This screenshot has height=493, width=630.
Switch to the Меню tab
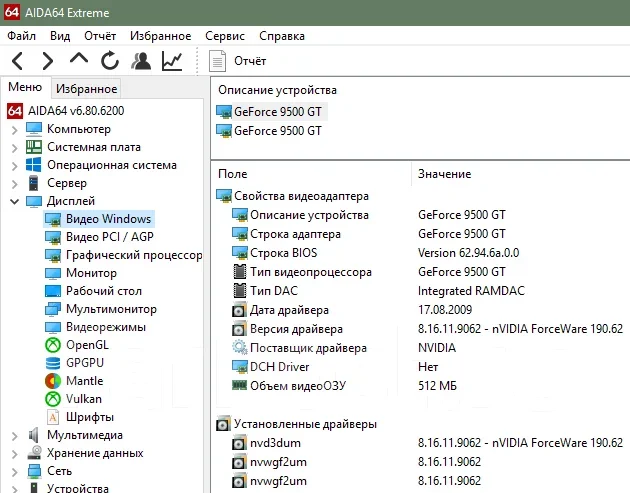[x=25, y=87]
